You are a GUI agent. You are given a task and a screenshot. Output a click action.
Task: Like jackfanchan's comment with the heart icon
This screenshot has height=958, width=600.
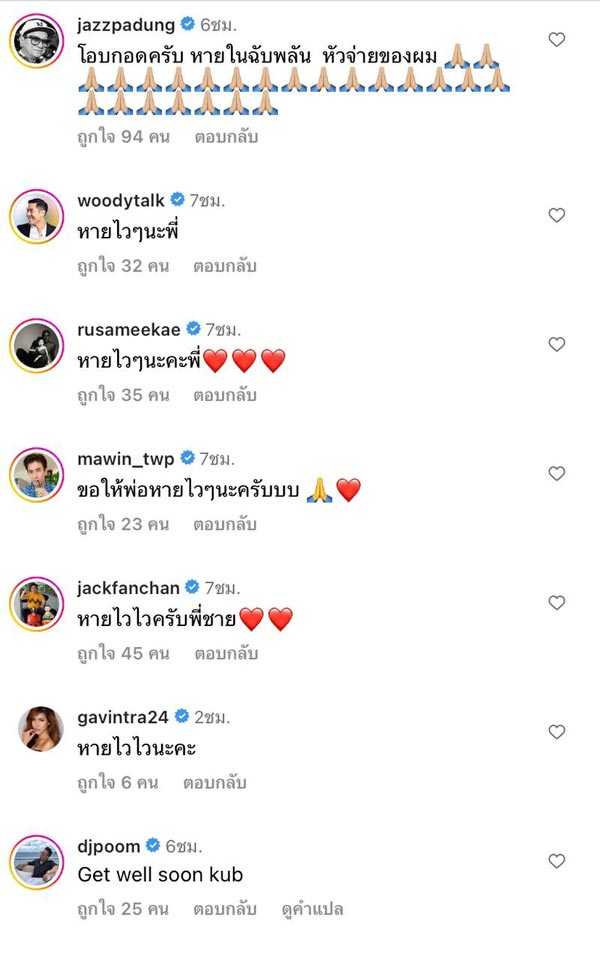(x=557, y=603)
